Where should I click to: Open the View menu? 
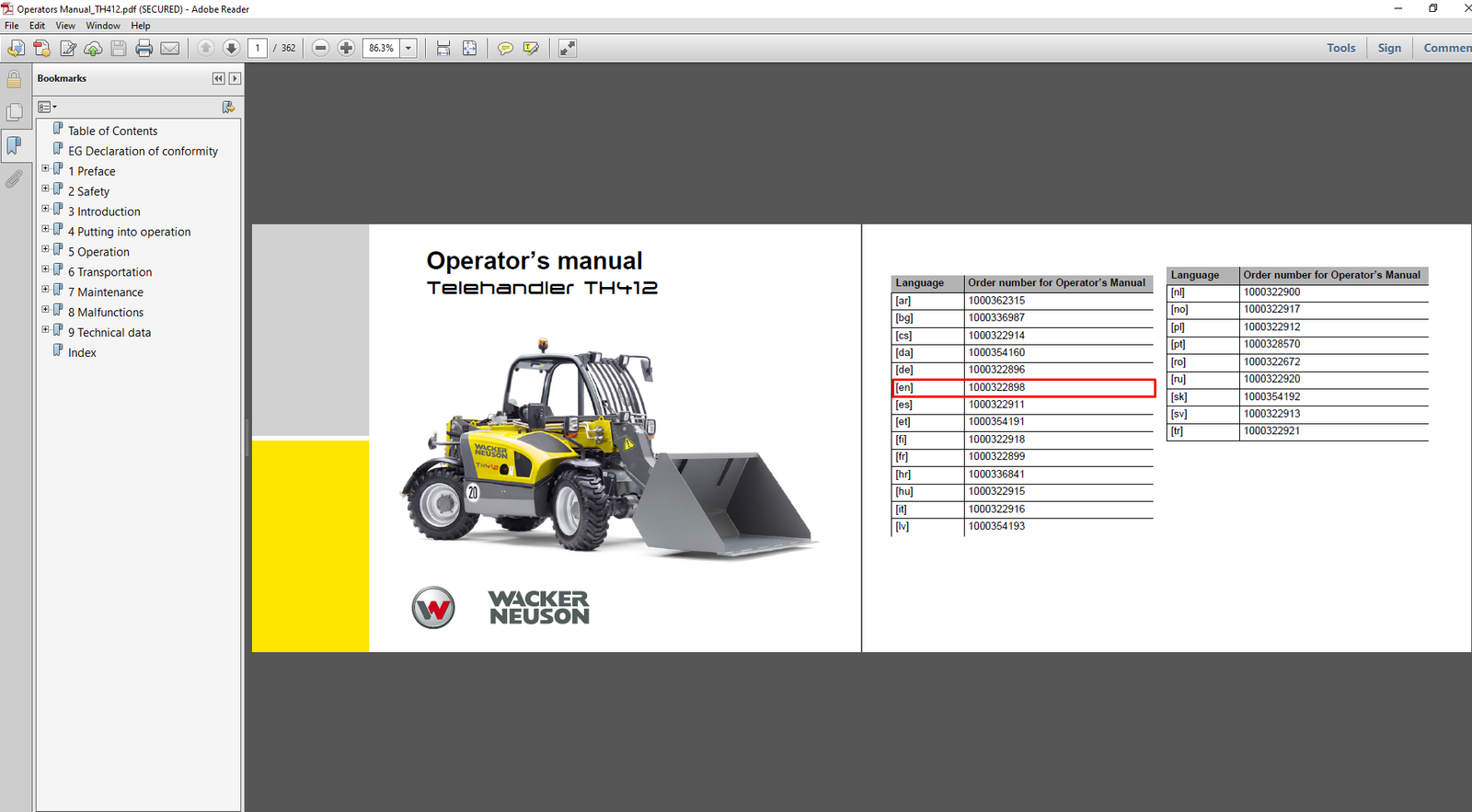click(65, 26)
